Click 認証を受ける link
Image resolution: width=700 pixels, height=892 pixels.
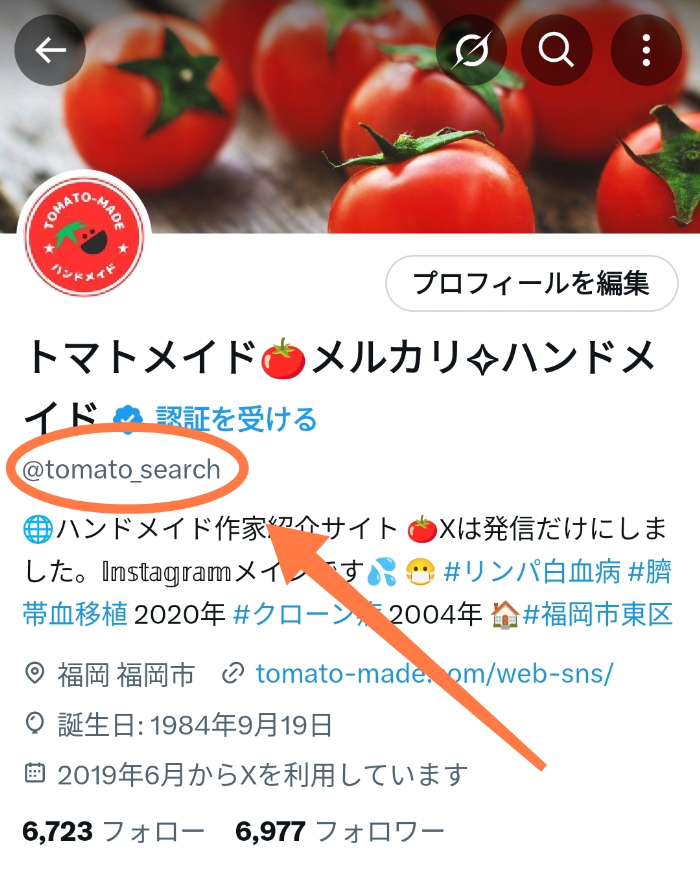(x=236, y=419)
